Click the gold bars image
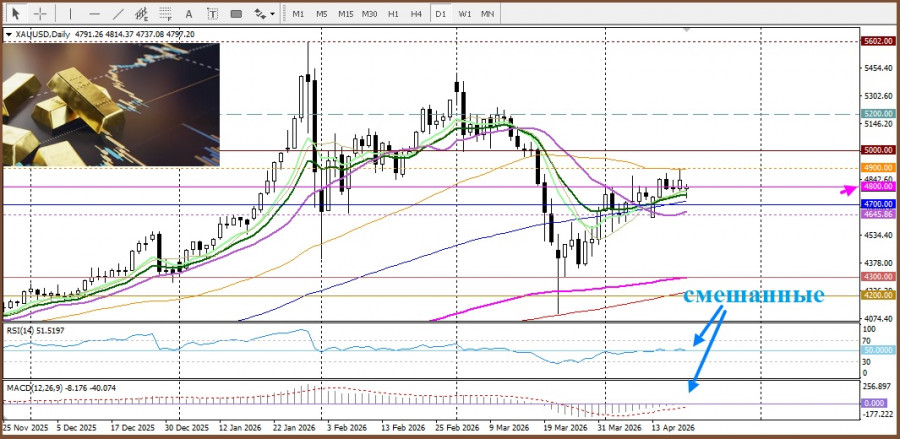This screenshot has height=439, width=900. pos(110,104)
